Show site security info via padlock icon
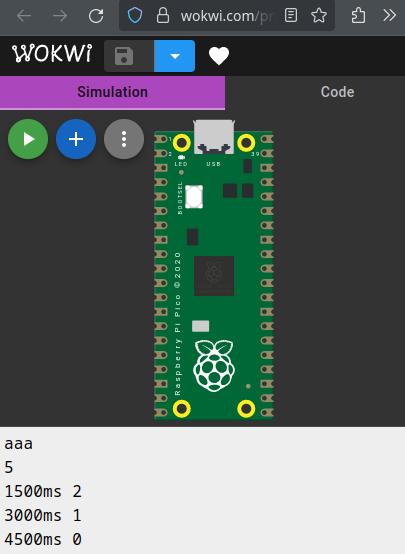The width and height of the screenshot is (405, 554). [163, 16]
